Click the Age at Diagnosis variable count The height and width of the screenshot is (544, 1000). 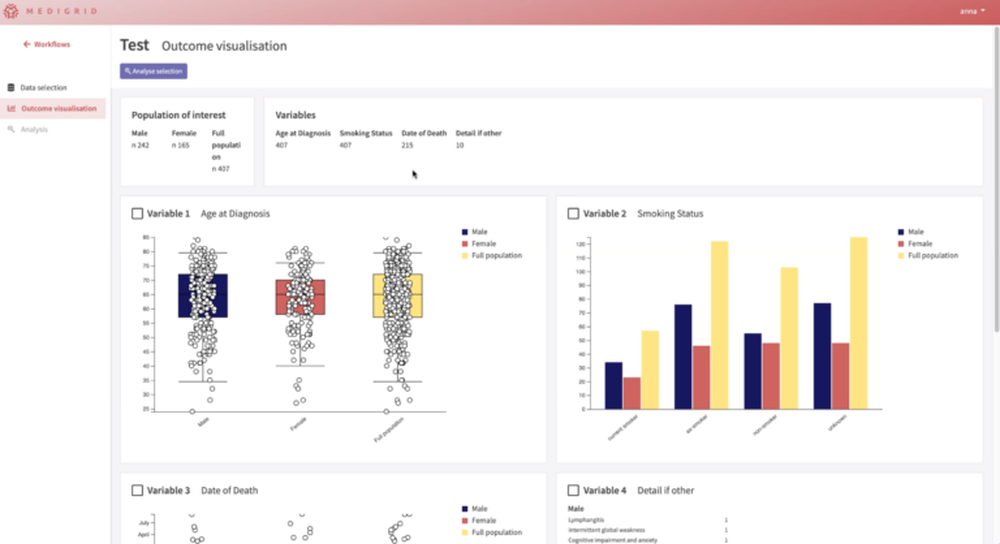282,145
